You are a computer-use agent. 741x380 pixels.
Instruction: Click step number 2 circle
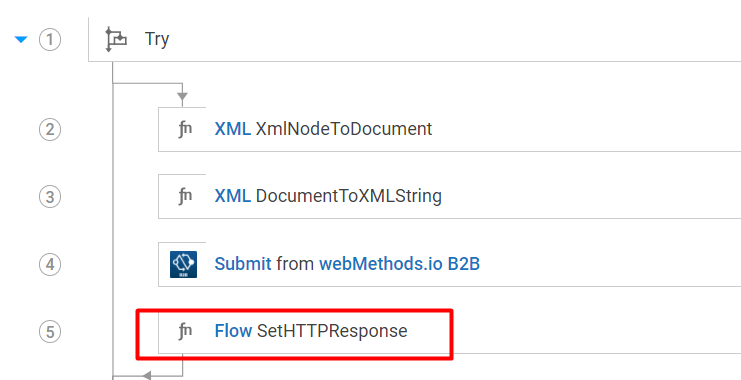tap(50, 130)
